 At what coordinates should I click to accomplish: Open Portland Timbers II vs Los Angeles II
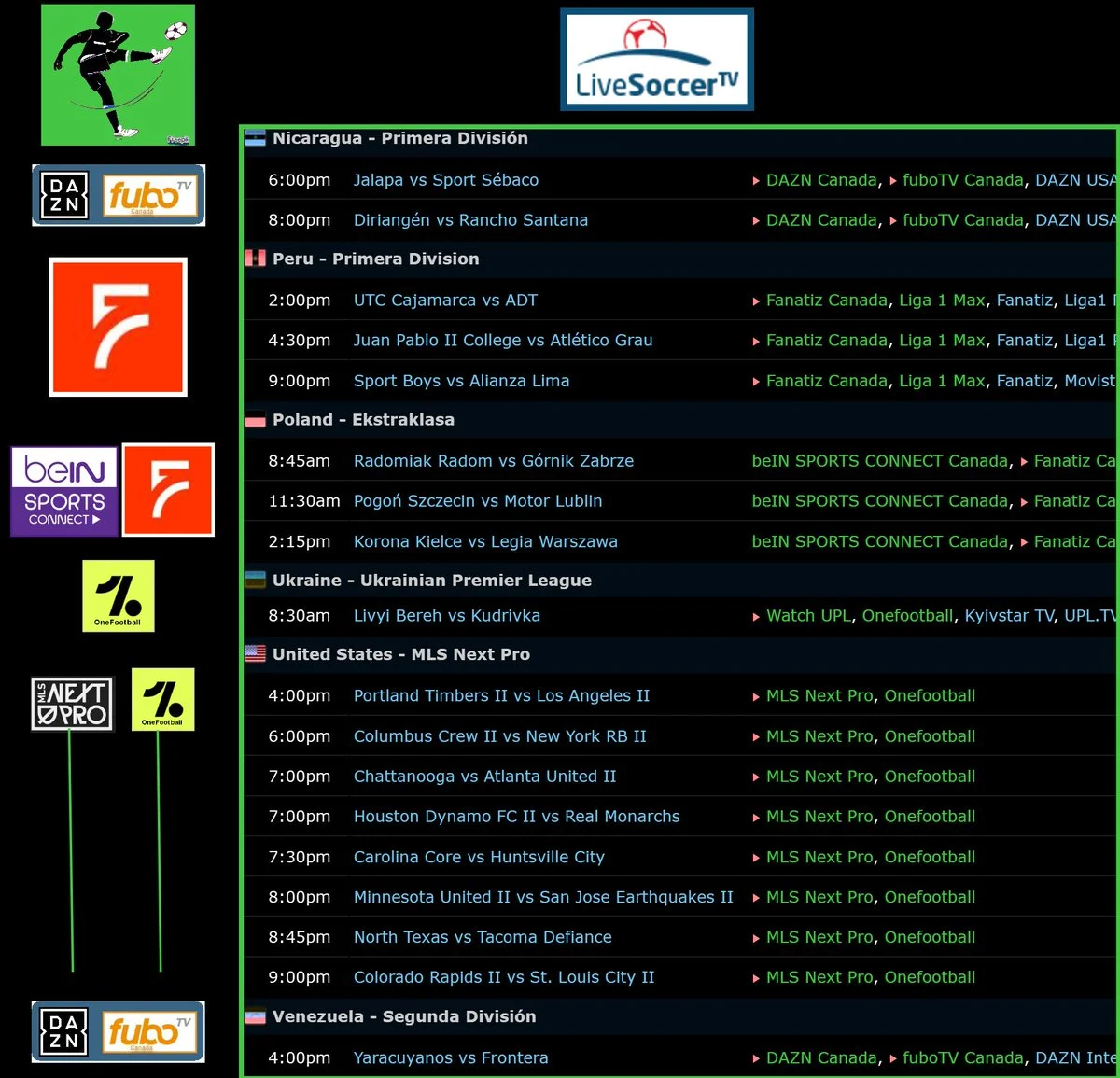501,696
